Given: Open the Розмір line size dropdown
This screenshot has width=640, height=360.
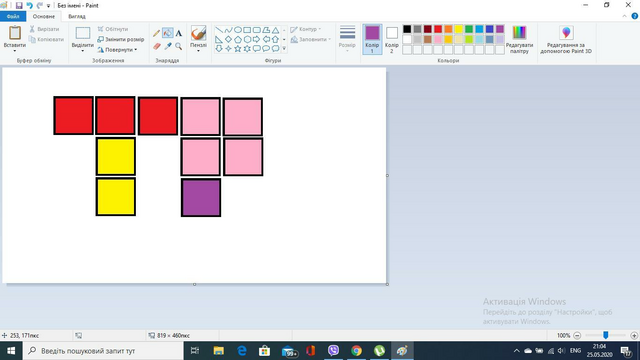Looking at the screenshot, I should [x=347, y=39].
